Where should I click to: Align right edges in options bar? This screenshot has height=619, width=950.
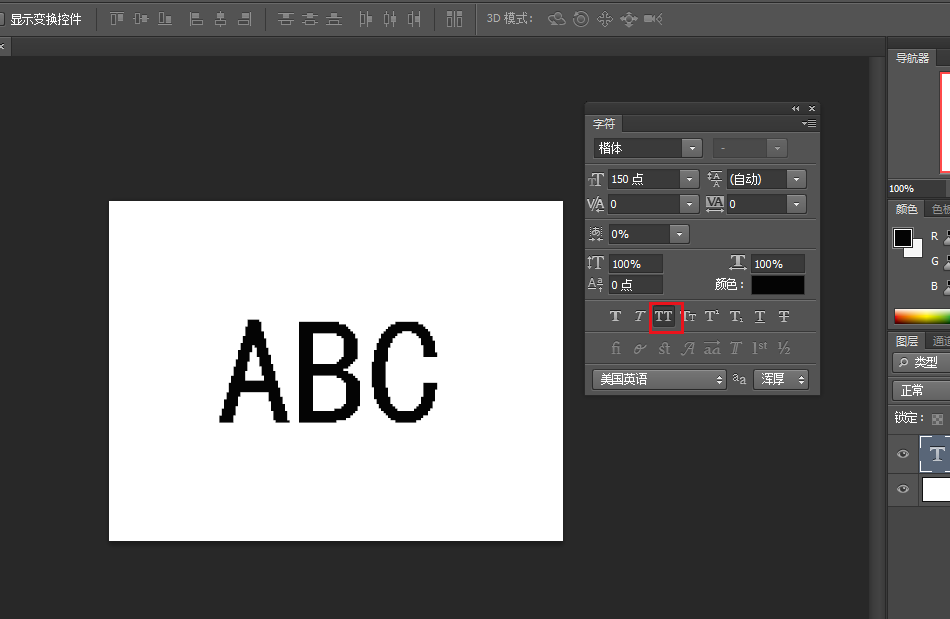point(244,19)
